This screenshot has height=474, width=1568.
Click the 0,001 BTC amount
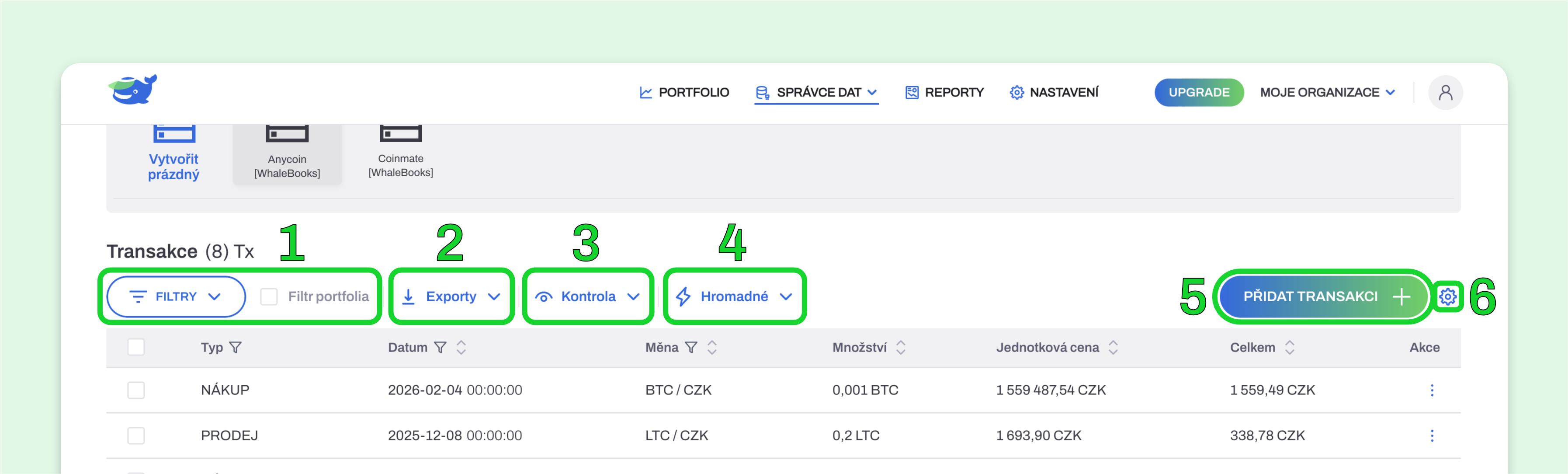[865, 390]
